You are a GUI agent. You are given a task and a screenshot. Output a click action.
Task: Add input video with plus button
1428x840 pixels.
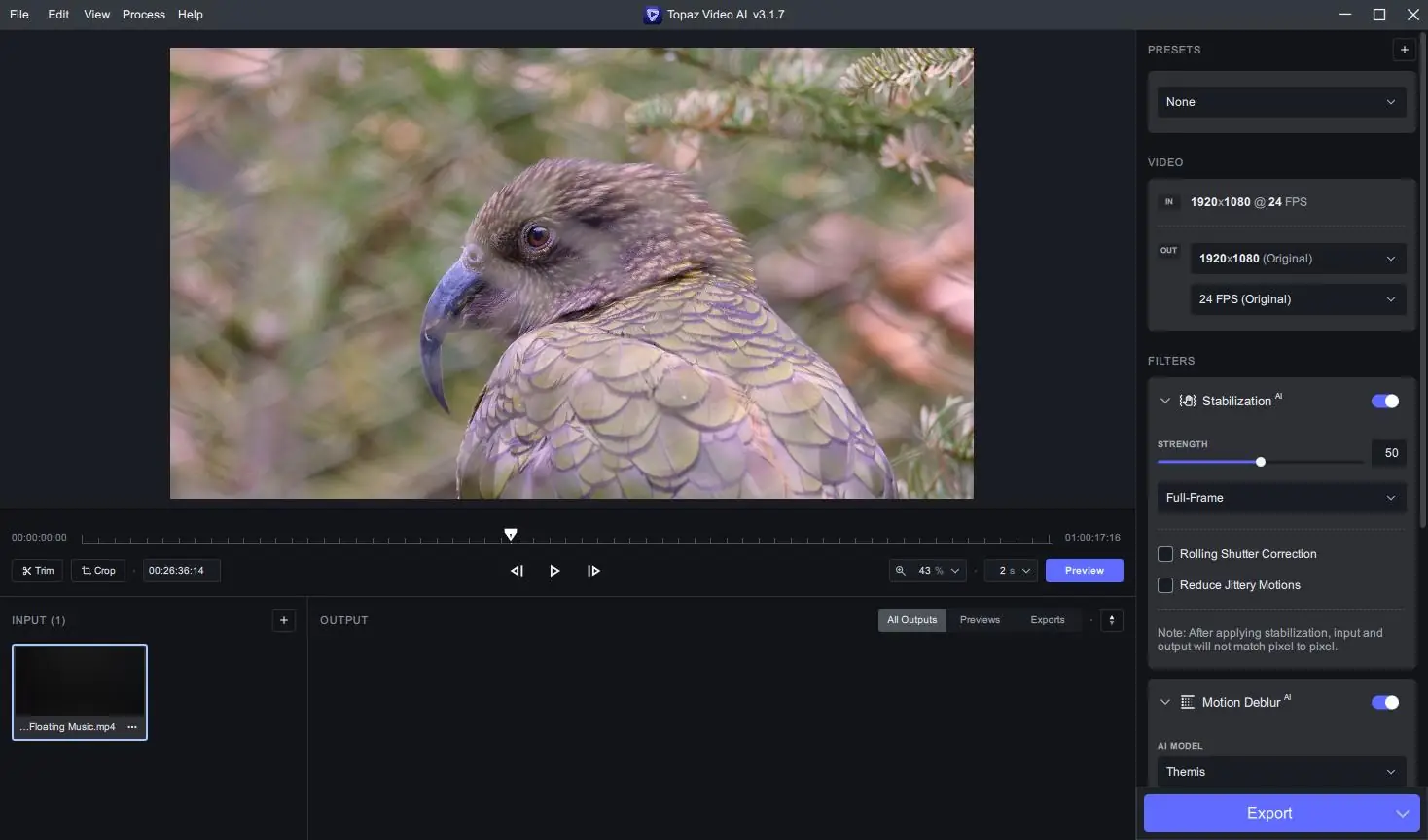point(283,620)
